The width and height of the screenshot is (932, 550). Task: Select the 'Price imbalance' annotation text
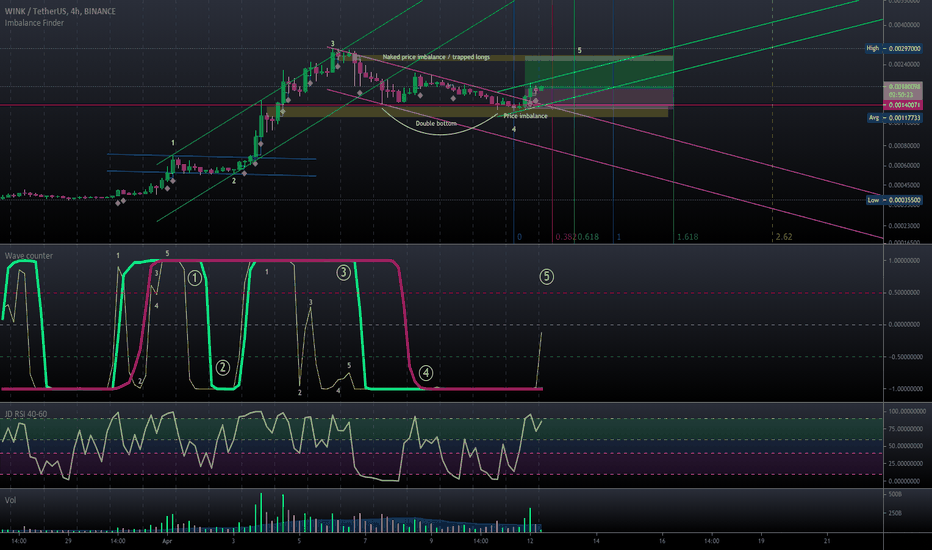click(x=525, y=116)
